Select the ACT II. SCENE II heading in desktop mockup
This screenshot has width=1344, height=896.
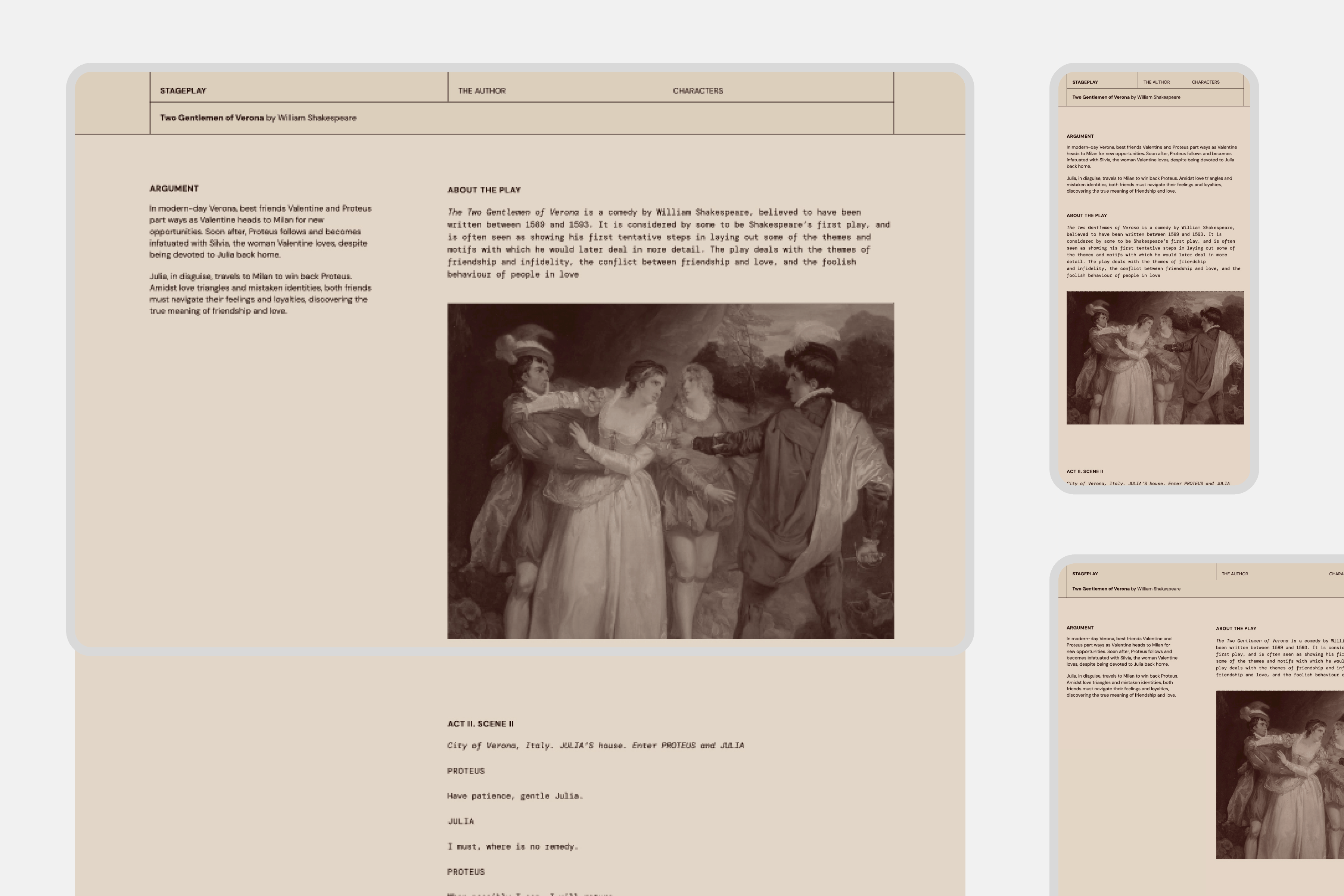[x=480, y=724]
